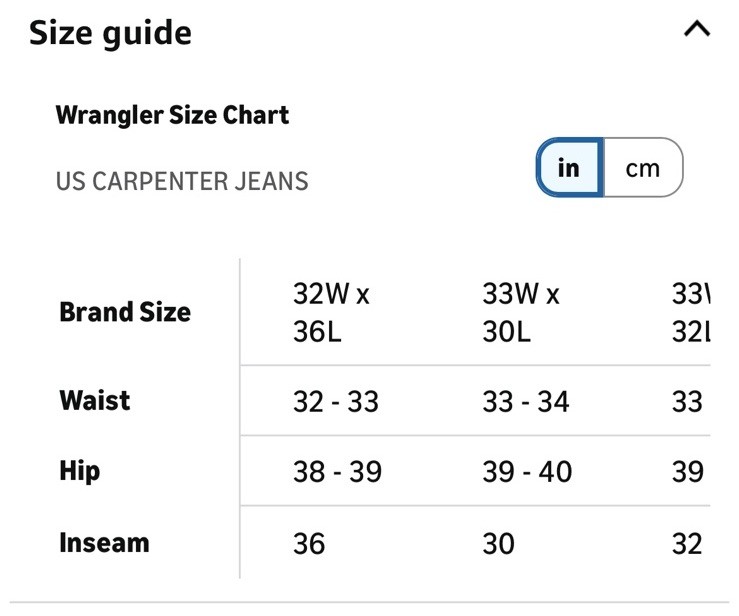
Task: Select the Inseam row header
Action: tap(104, 543)
